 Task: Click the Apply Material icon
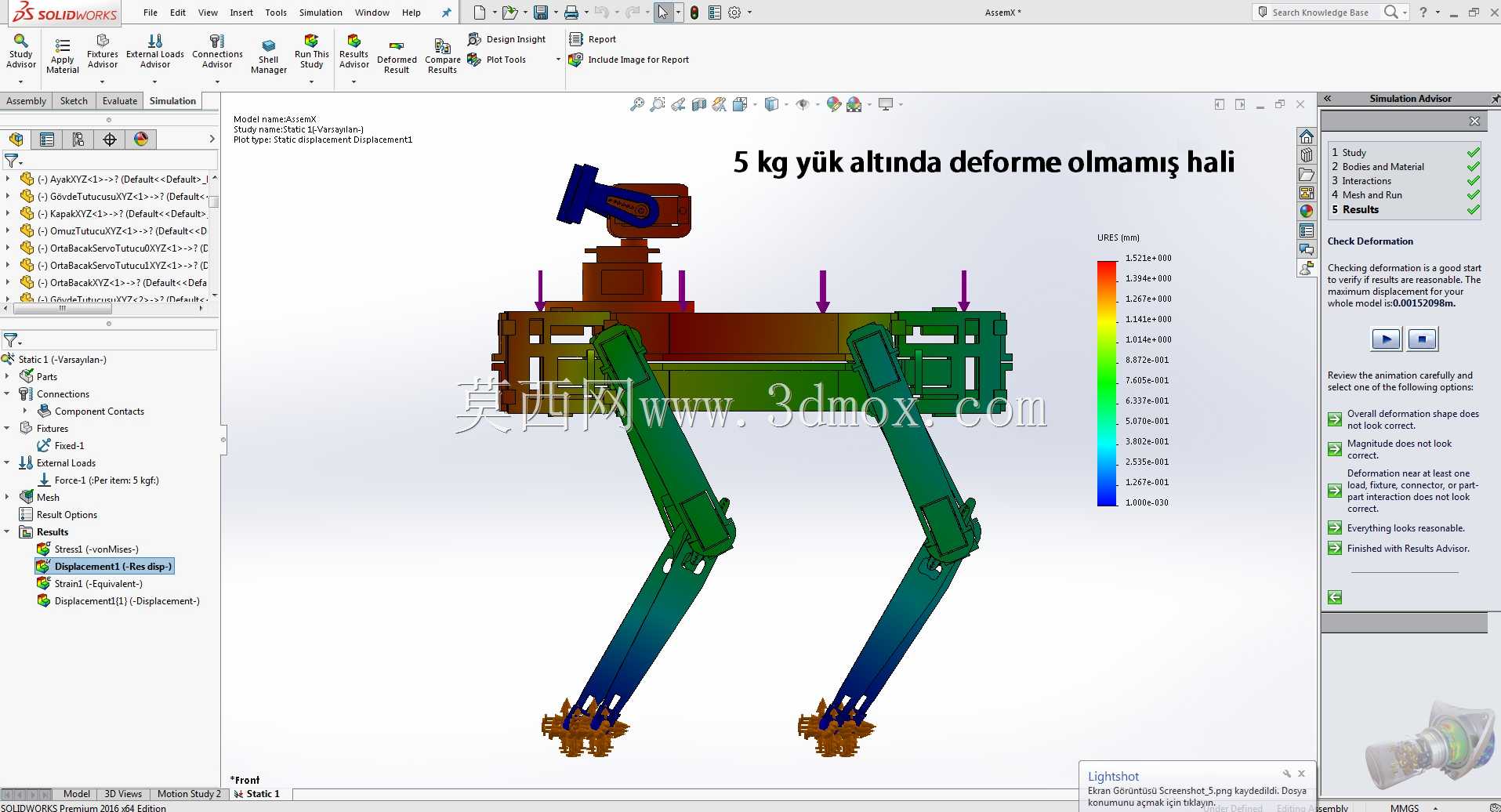63,55
